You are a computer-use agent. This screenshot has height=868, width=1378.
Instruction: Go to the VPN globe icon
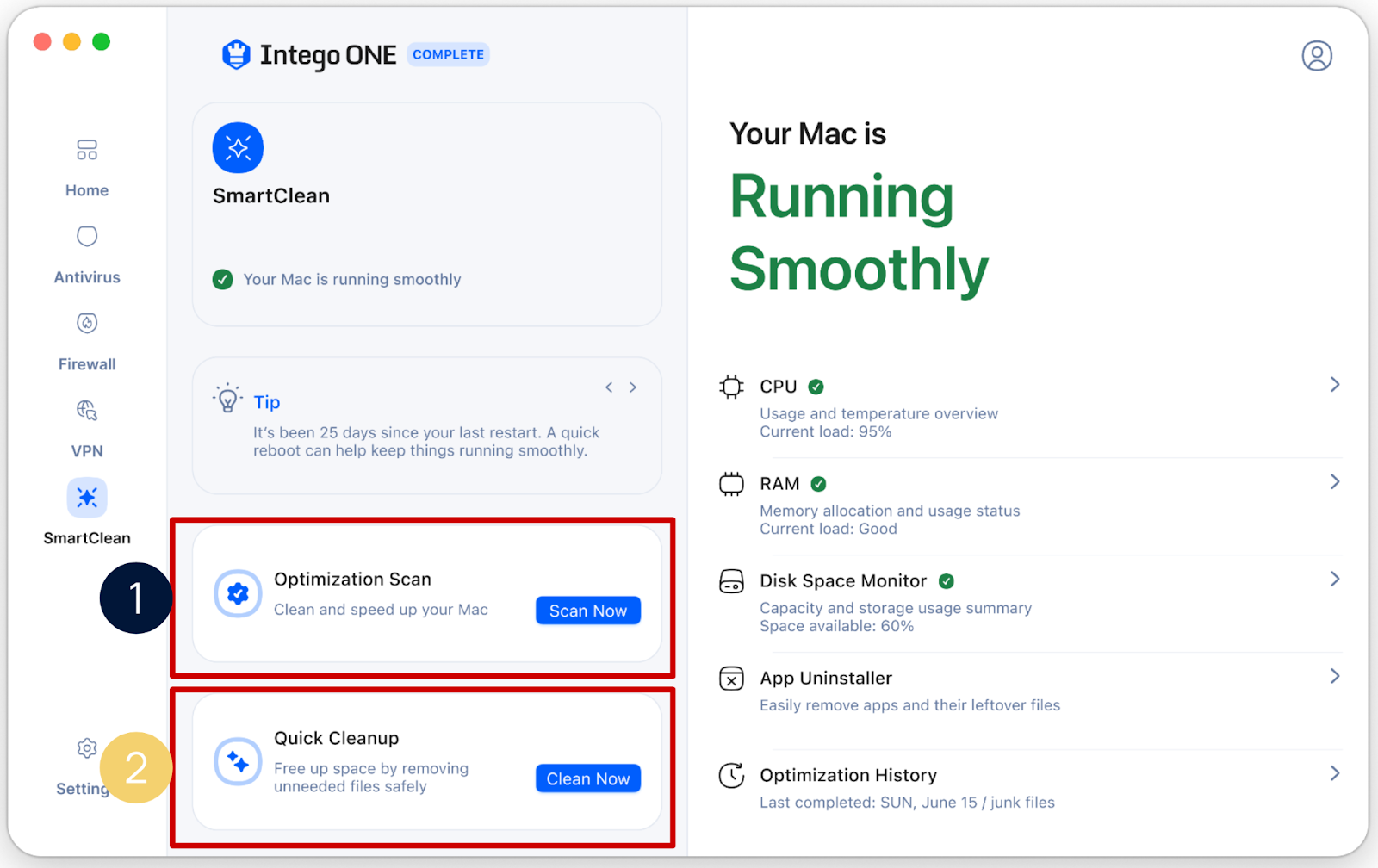coord(87,410)
